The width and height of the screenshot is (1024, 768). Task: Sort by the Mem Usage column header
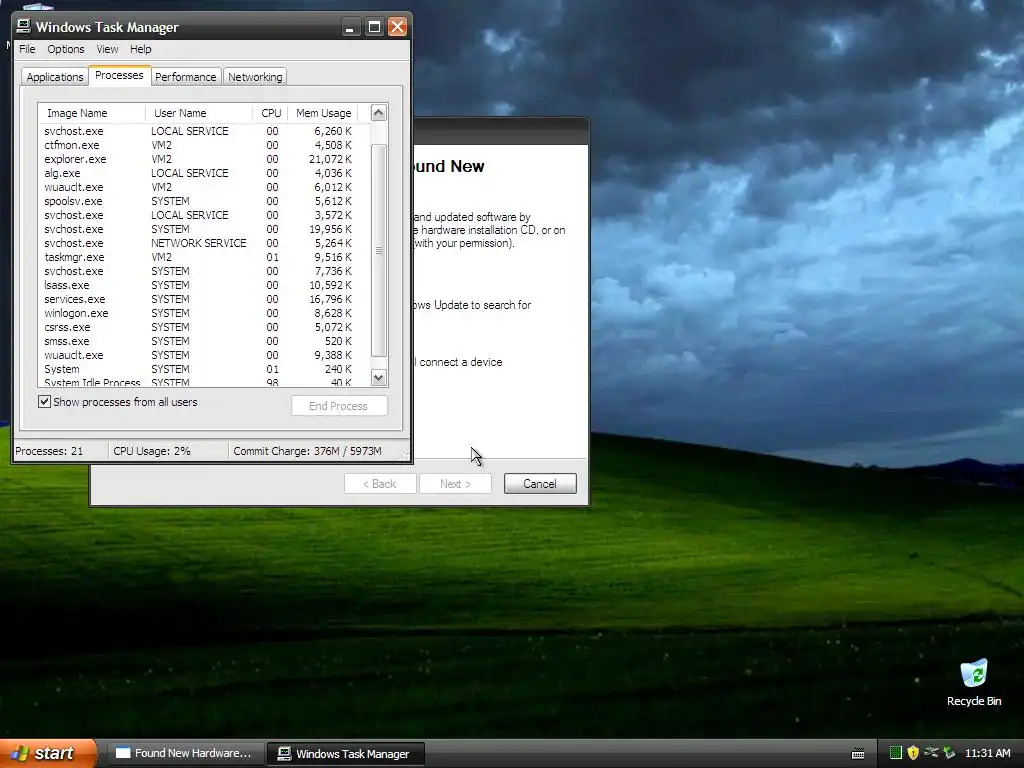pyautogui.click(x=323, y=113)
